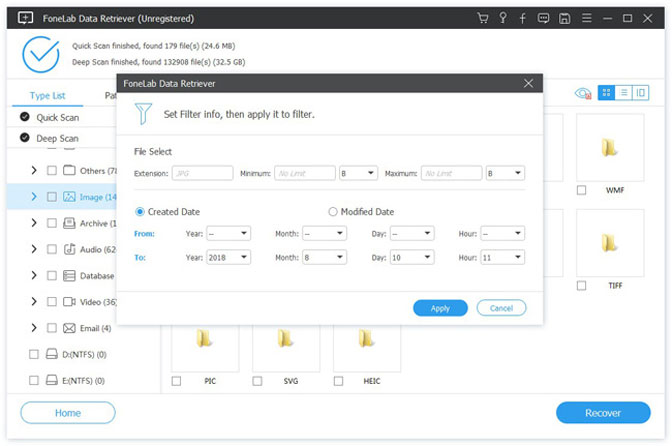Click the Database category icon
The image size is (672, 446).
point(69,275)
